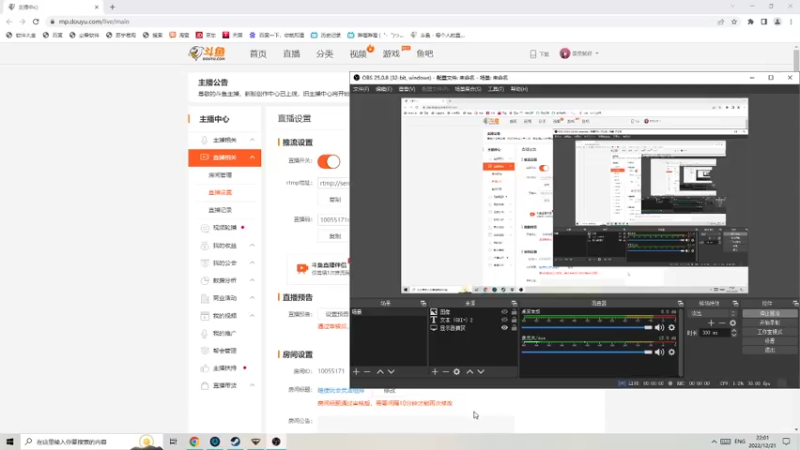Open 直播记录 in the sidebar

[220, 210]
